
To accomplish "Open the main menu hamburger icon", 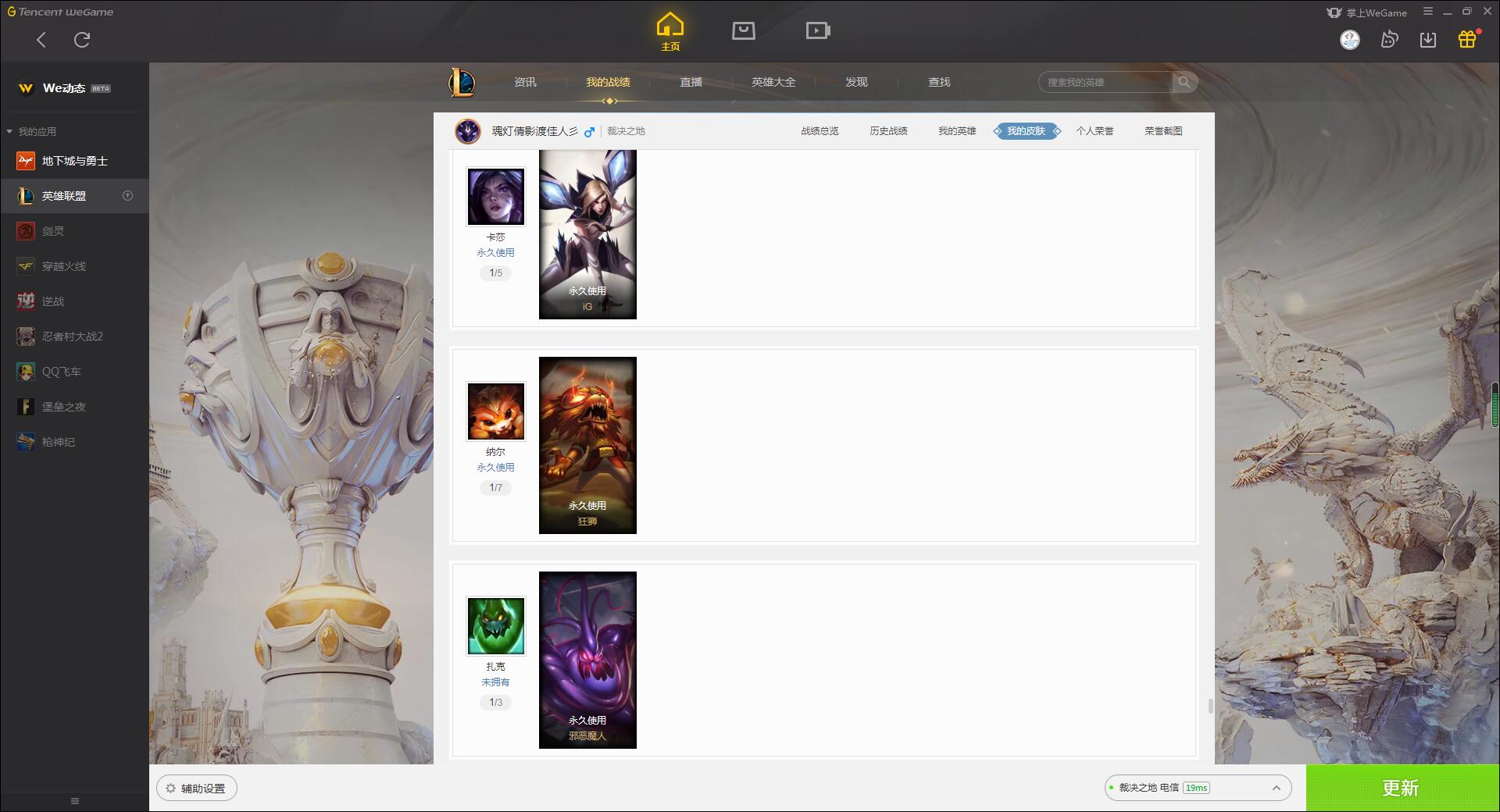I will pyautogui.click(x=1428, y=12).
